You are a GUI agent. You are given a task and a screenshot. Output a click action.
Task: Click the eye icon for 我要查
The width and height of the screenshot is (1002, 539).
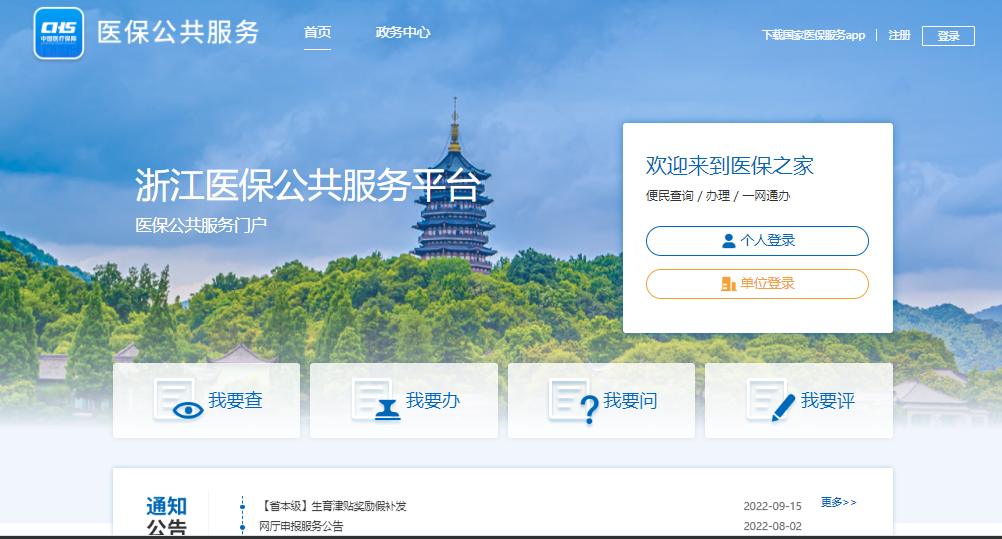[186, 409]
